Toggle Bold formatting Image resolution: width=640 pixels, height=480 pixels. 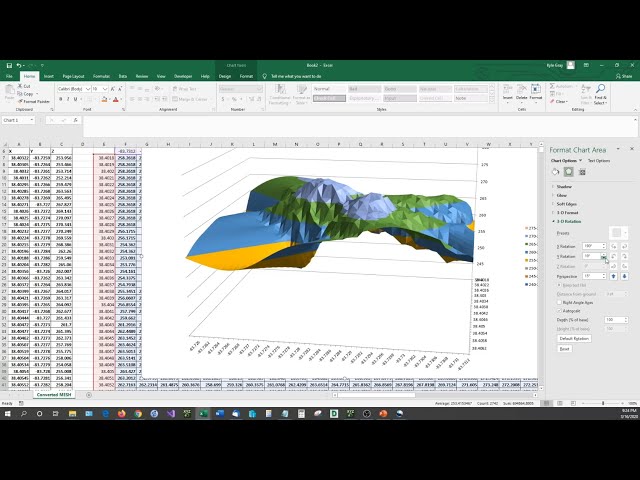pos(61,99)
